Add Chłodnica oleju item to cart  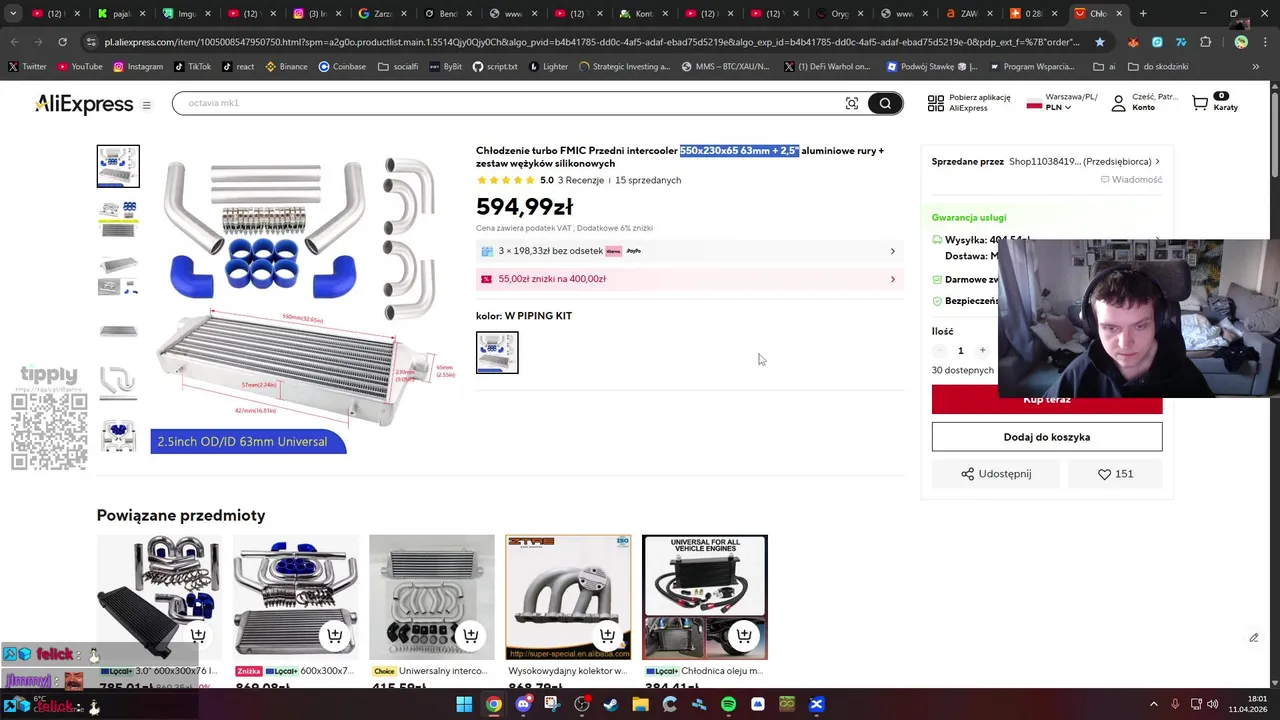(744, 635)
